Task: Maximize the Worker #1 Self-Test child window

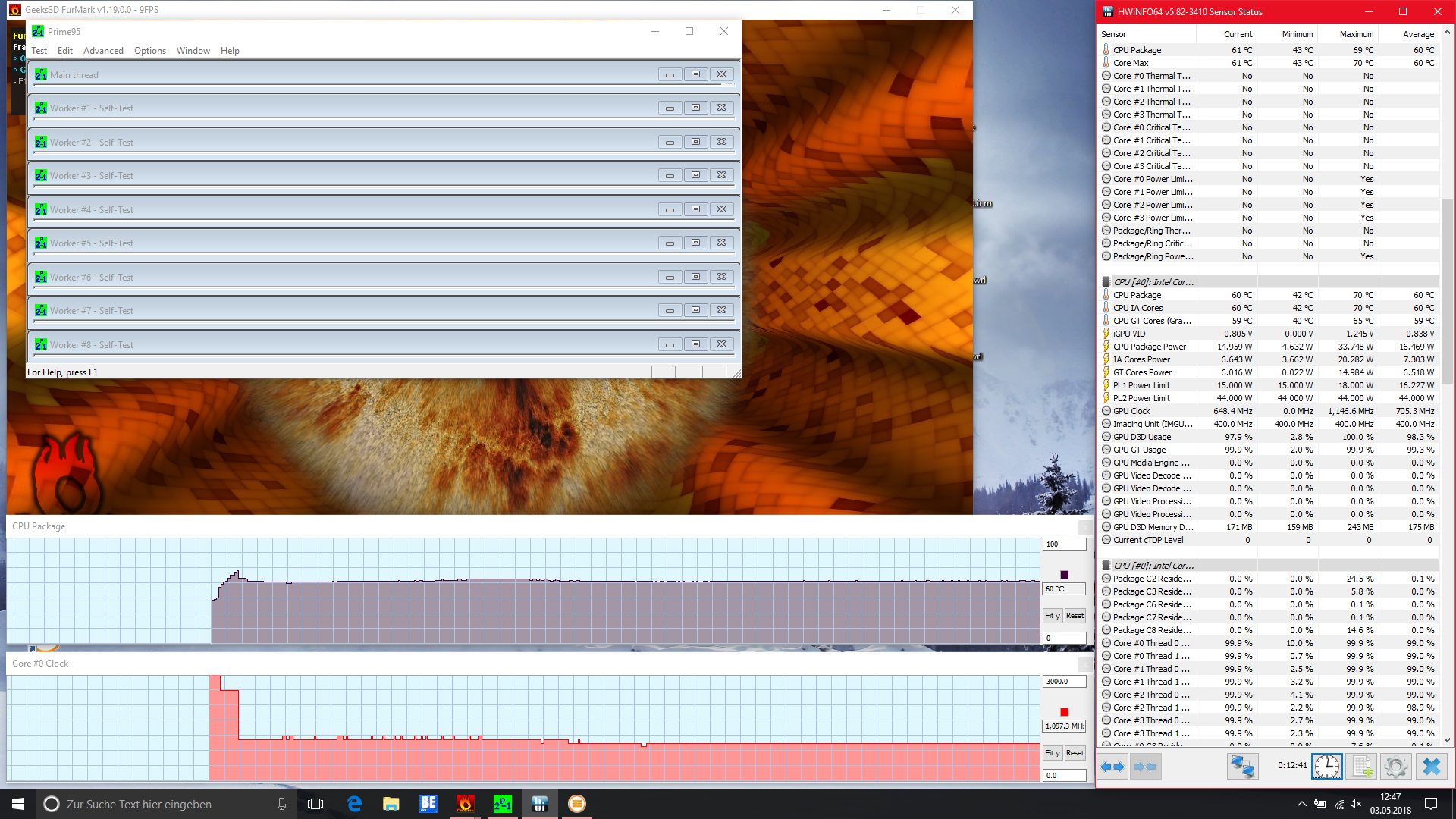Action: point(695,108)
